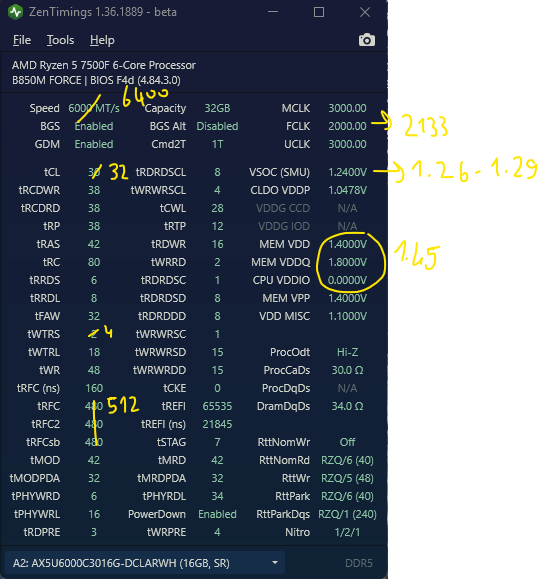Click the ProcOdt Hi-Z value
Image resolution: width=538 pixels, height=579 pixels.
(x=347, y=352)
